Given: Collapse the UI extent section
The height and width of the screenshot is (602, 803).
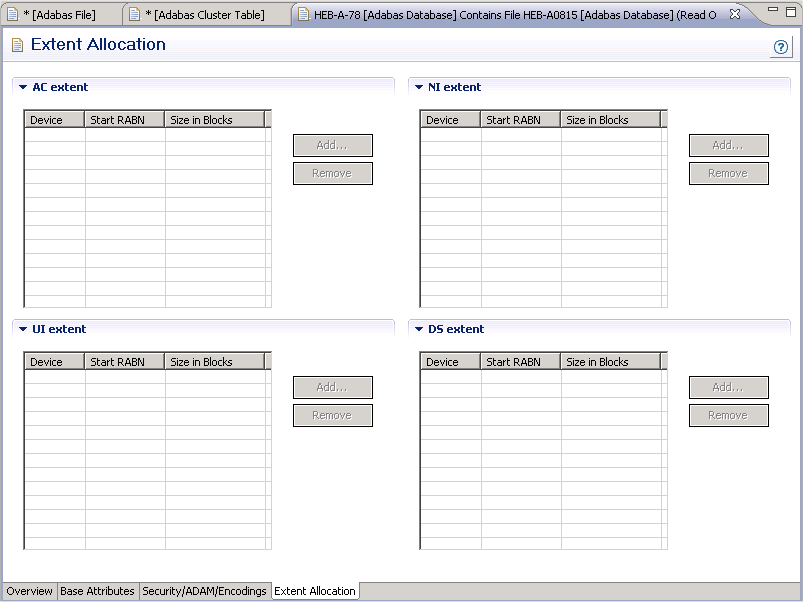Looking at the screenshot, I should pos(22,330).
